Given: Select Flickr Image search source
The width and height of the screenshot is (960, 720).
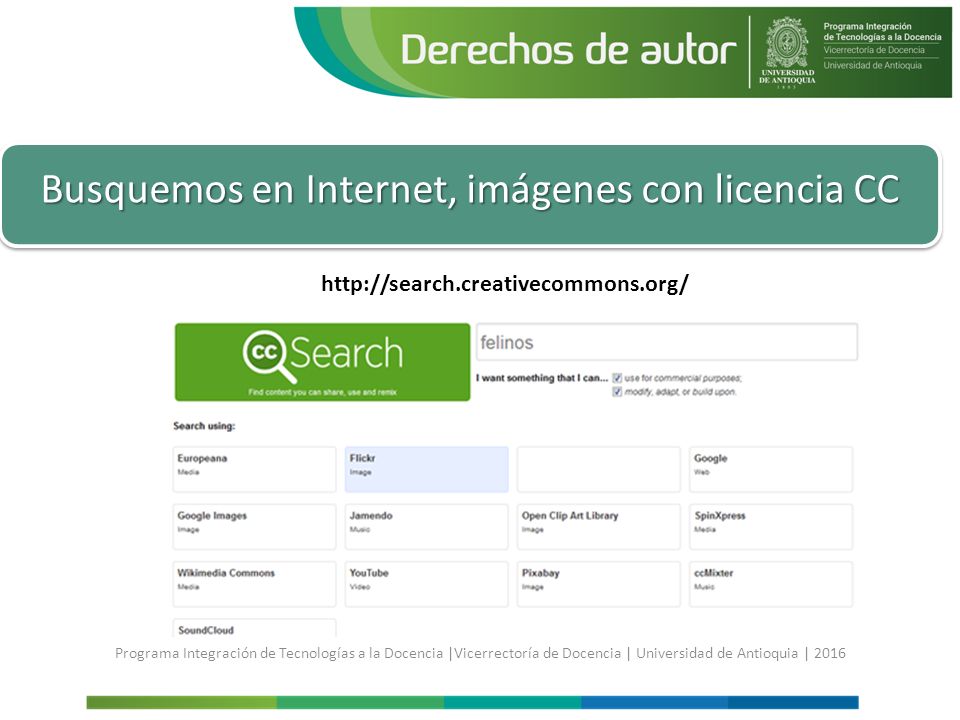Looking at the screenshot, I should (427, 470).
